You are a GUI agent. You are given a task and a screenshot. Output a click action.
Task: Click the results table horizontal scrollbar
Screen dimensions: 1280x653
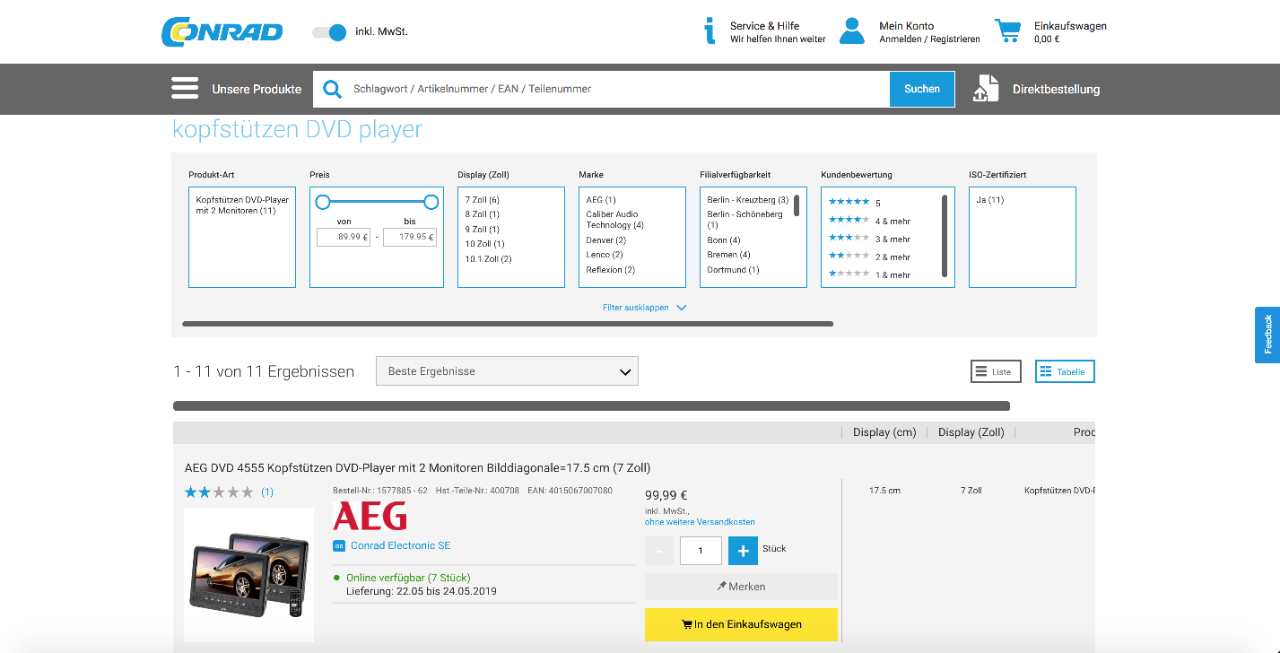click(x=591, y=406)
